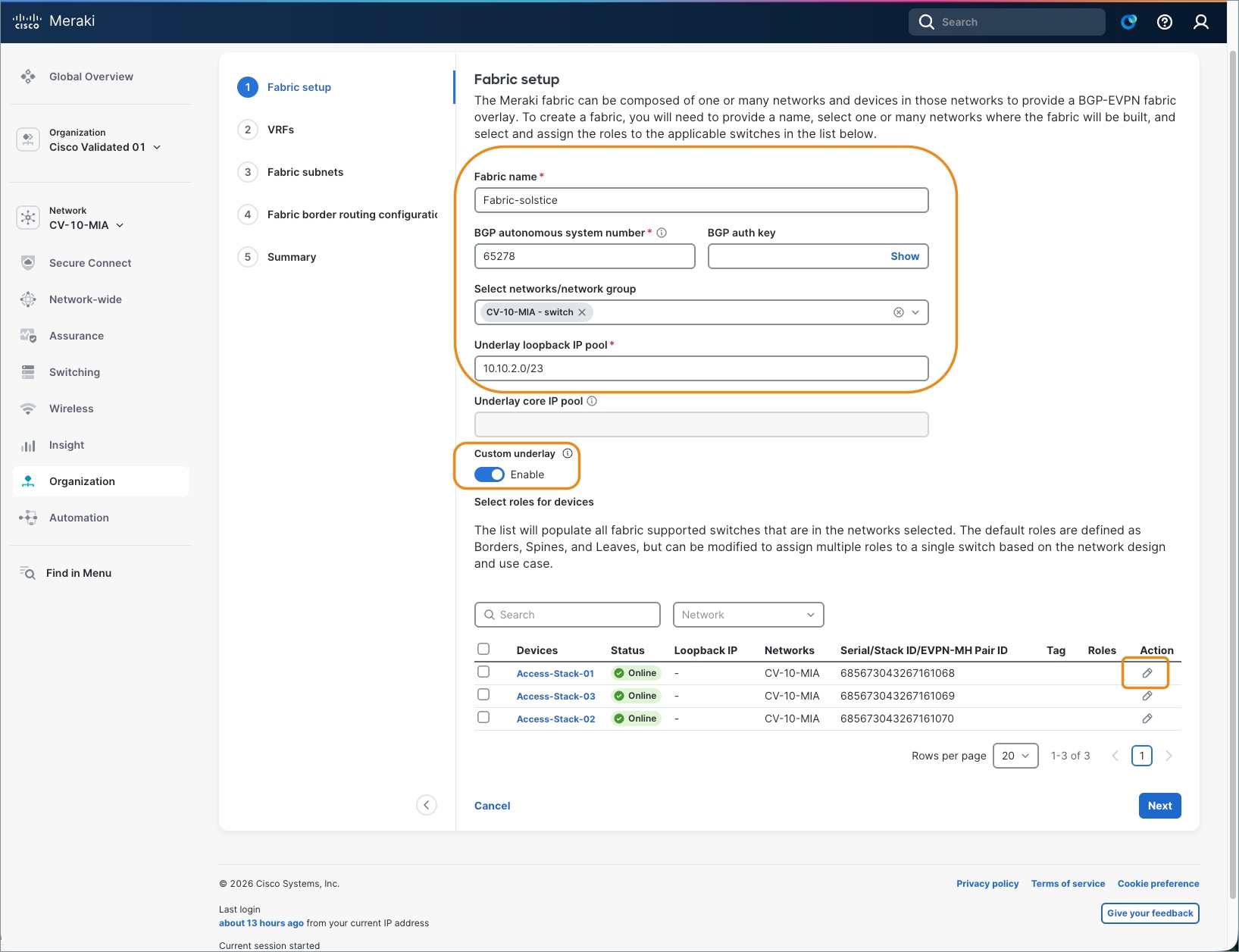Click the Switching sidebar icon
Image resolution: width=1239 pixels, height=952 pixels.
[28, 372]
